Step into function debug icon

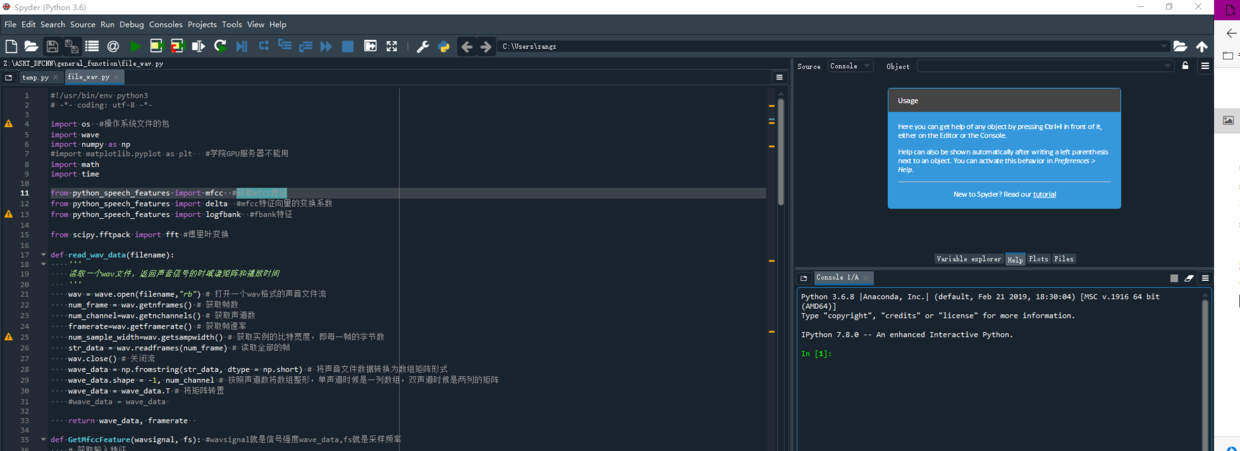coord(284,46)
